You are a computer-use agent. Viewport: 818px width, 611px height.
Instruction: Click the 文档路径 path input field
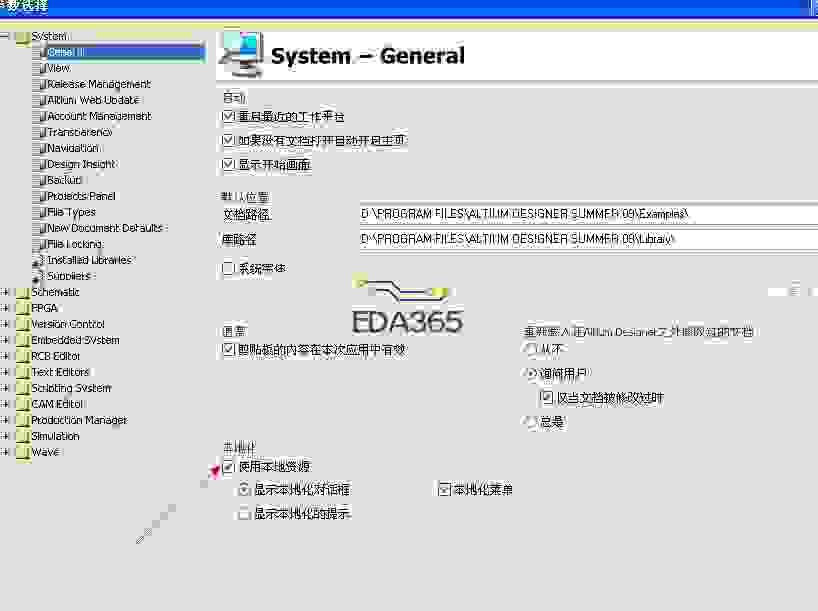[588, 214]
